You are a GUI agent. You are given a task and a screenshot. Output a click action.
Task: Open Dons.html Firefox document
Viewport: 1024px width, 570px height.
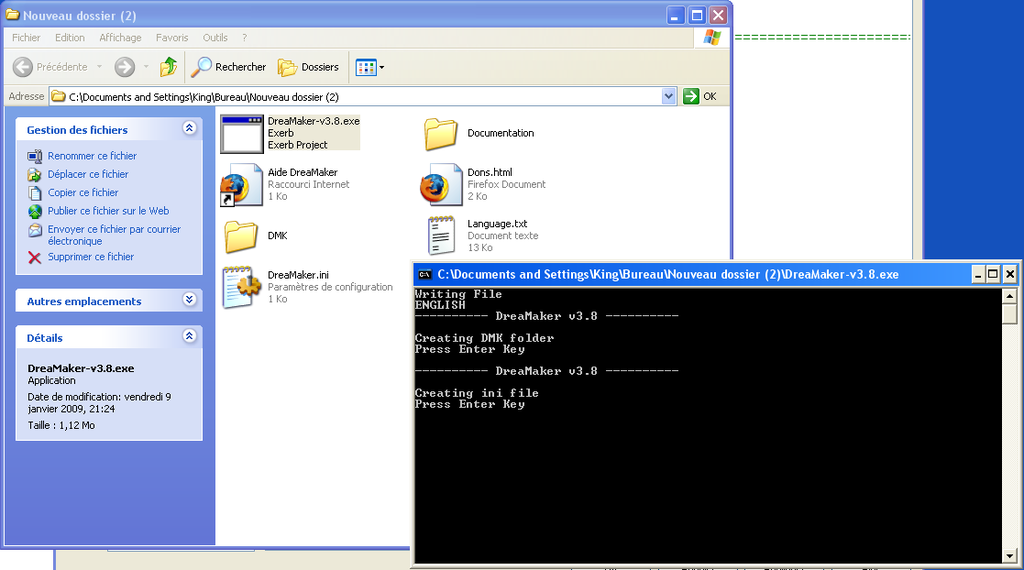click(440, 185)
